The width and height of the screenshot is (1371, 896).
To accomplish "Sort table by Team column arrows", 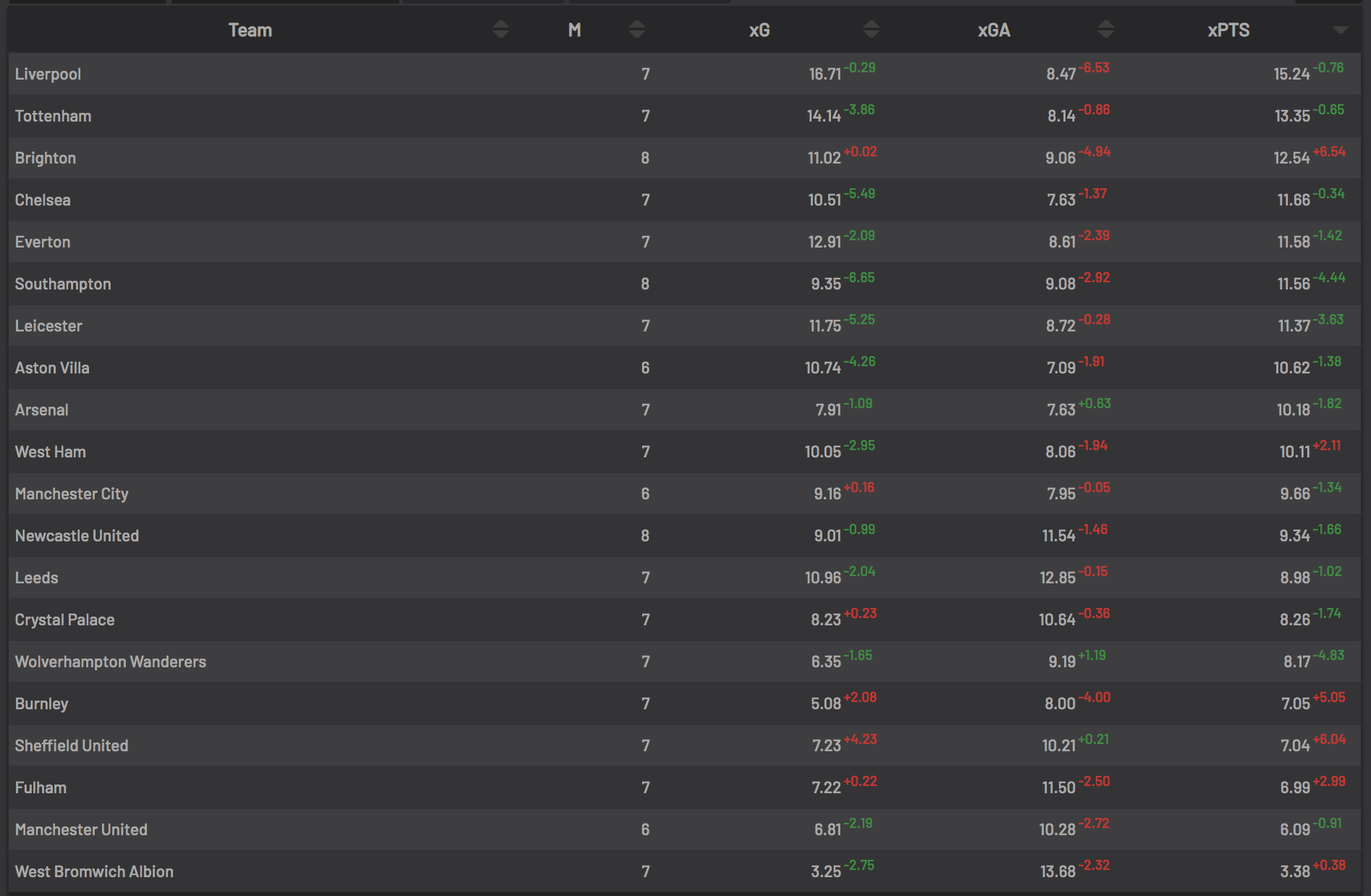I will (500, 30).
